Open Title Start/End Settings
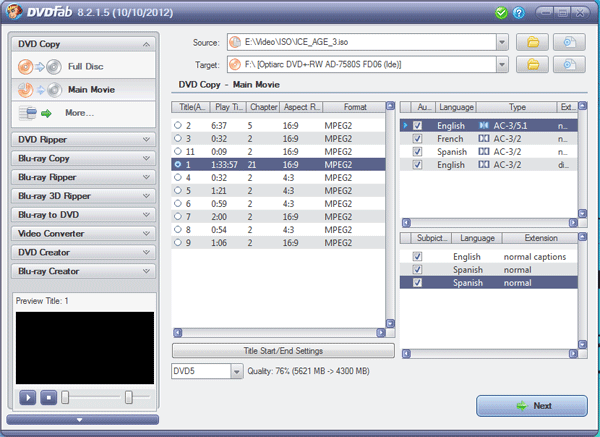Viewport: 600px width, 437px height. coord(283,351)
